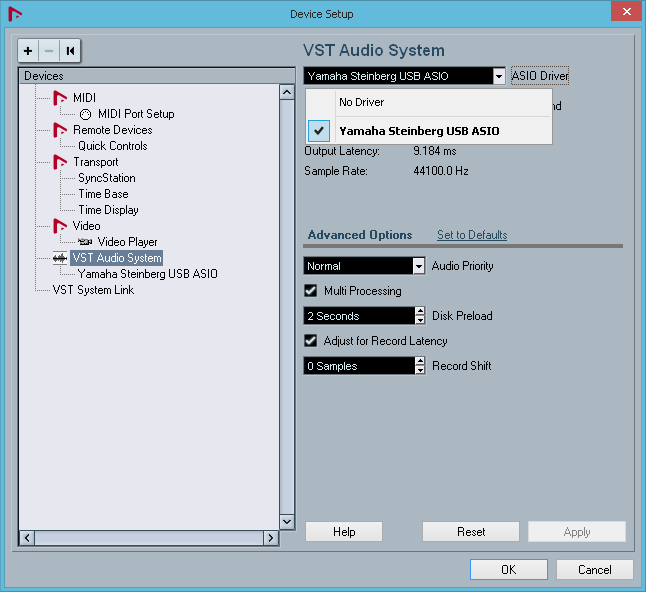Click the Transport red icon
The height and width of the screenshot is (592, 646).
click(60, 162)
